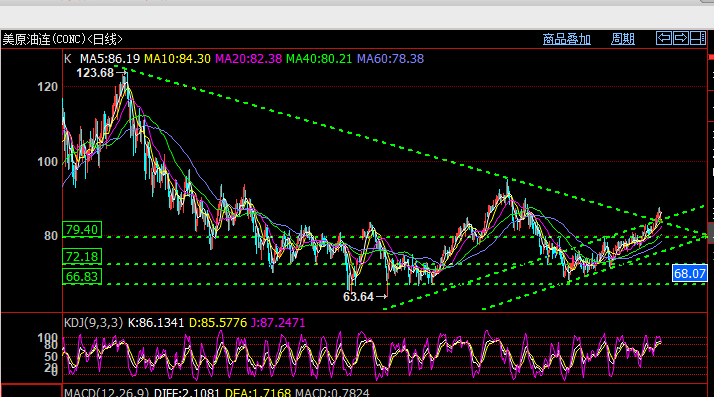Click the 100 price axis label
The width and height of the screenshot is (714, 397).
(x=47, y=162)
